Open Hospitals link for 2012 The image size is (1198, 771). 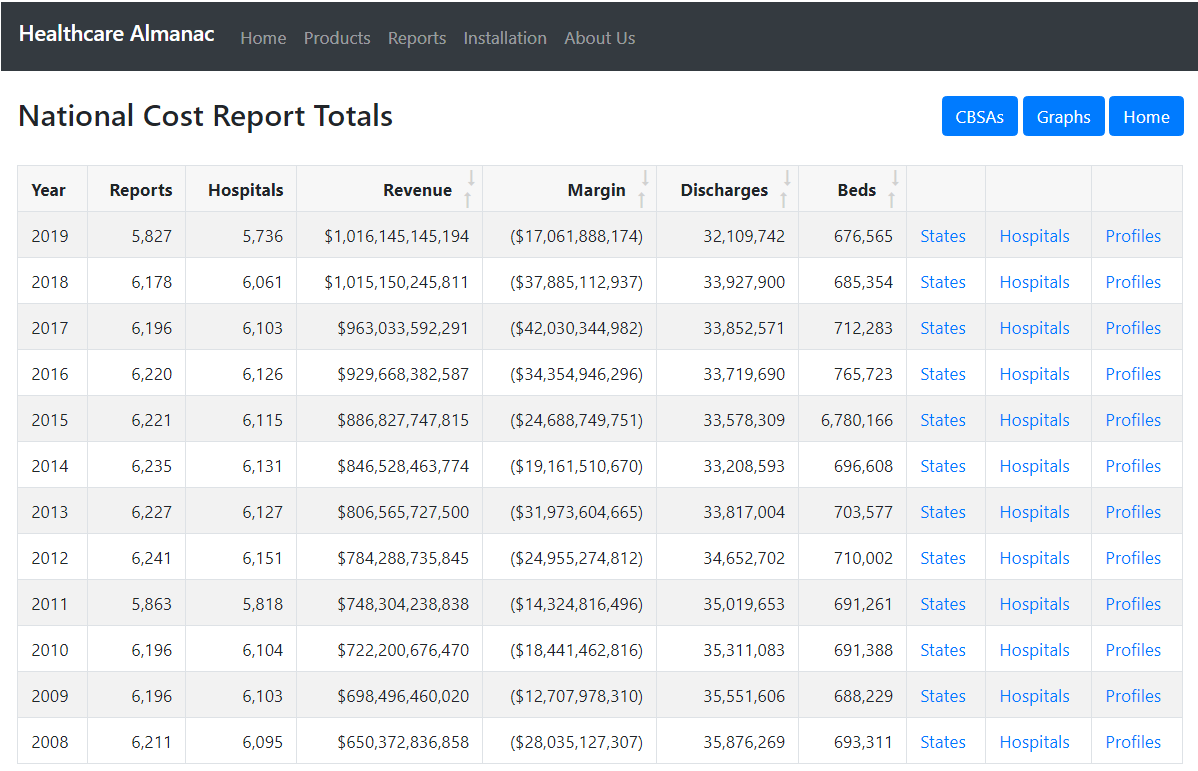point(1034,558)
